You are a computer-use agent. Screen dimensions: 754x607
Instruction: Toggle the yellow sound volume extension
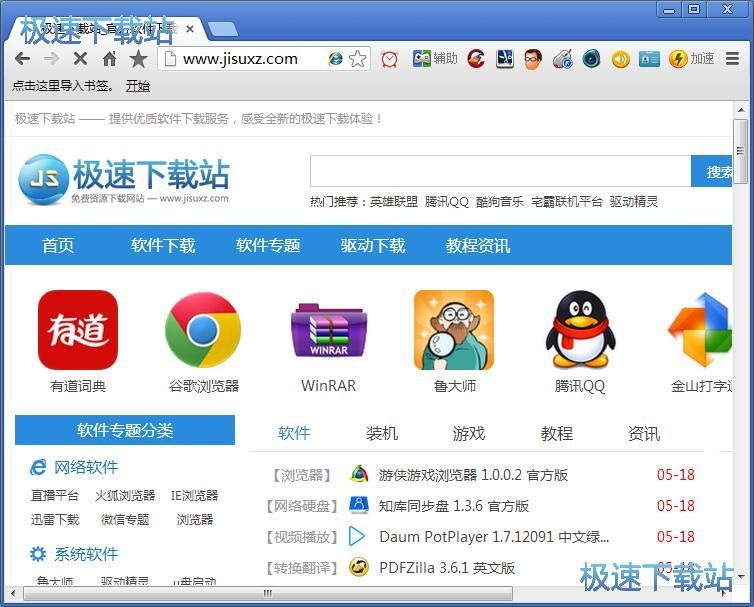tap(621, 59)
